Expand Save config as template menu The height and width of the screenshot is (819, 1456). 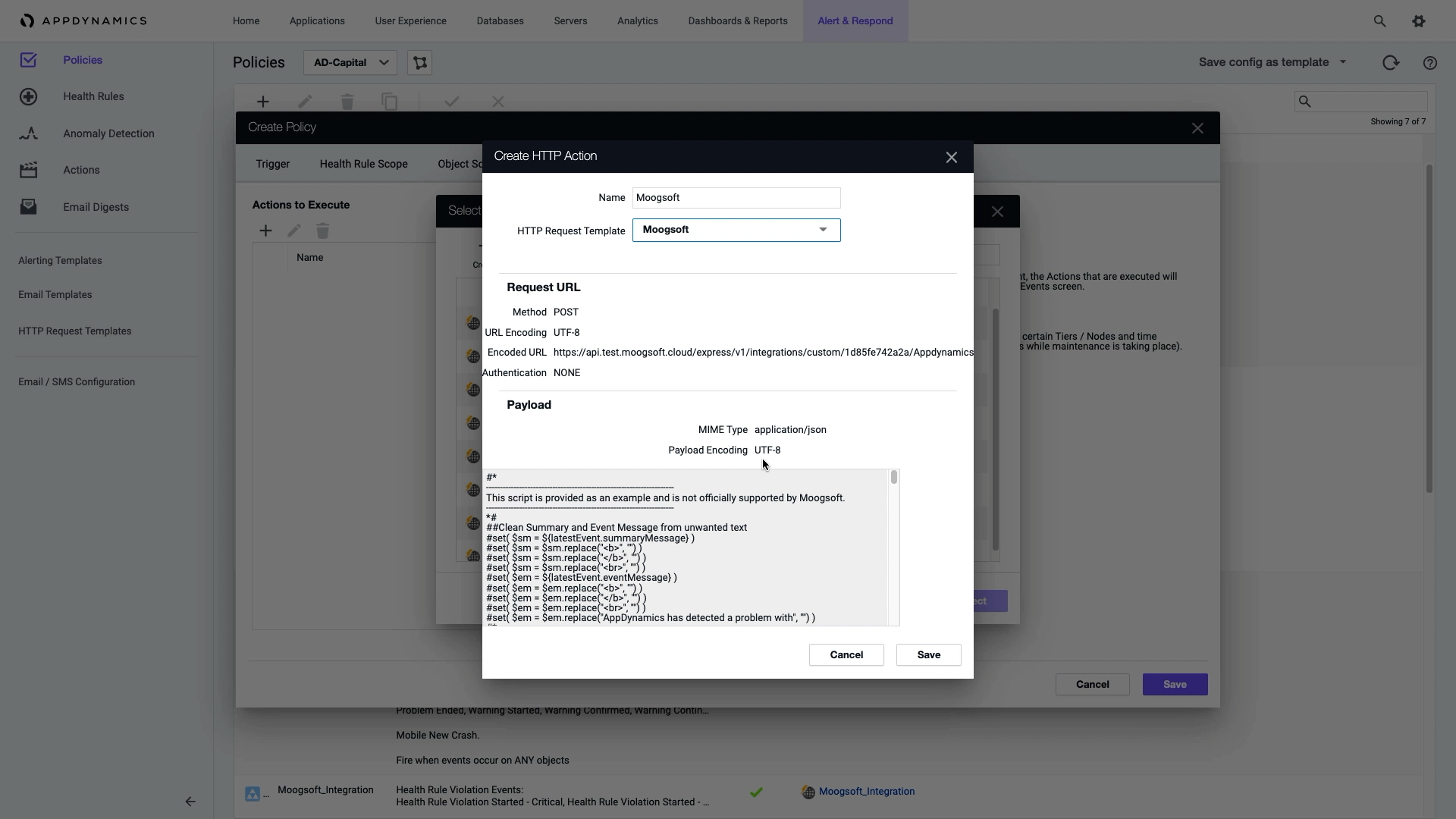(1272, 62)
